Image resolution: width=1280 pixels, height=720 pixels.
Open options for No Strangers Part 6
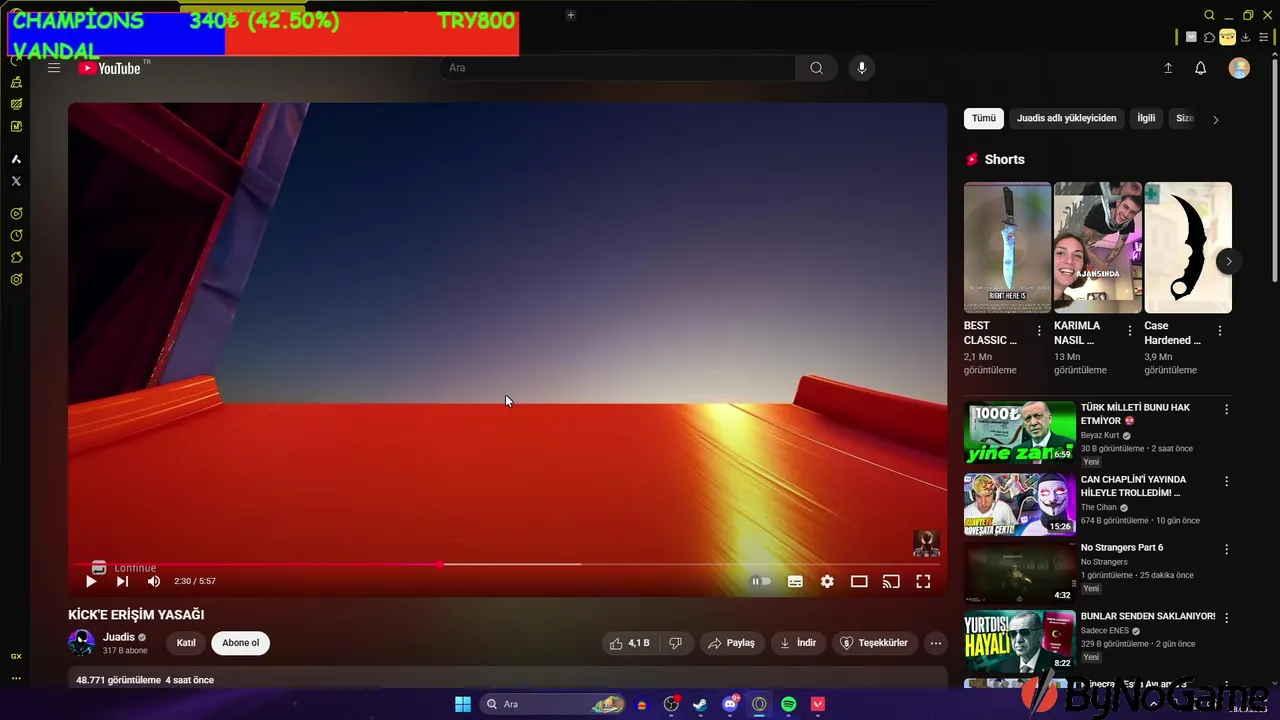pyautogui.click(x=1226, y=549)
